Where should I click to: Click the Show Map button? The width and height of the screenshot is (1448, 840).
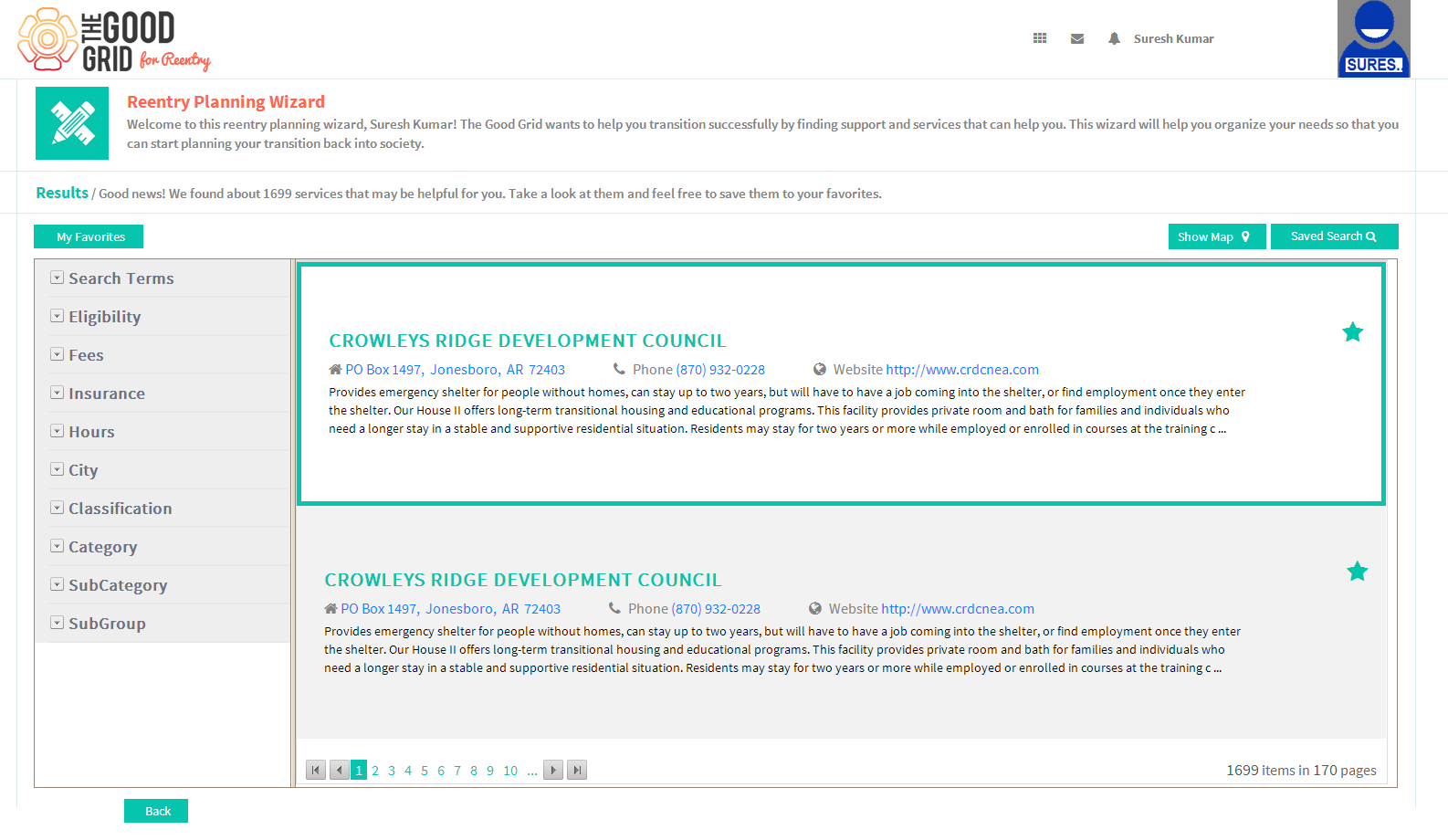(x=1217, y=236)
